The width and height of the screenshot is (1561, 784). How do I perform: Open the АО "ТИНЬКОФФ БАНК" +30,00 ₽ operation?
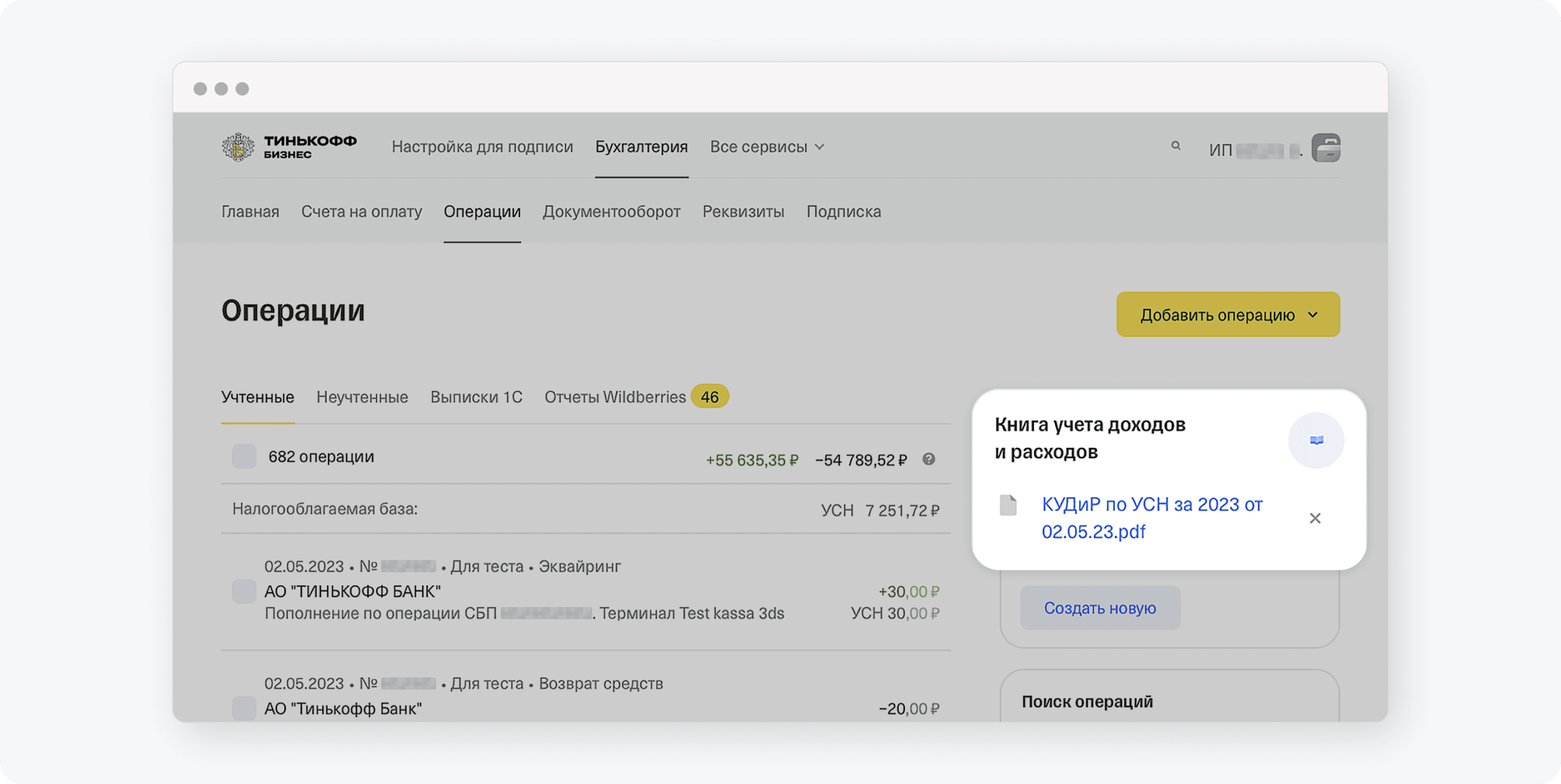point(586,591)
